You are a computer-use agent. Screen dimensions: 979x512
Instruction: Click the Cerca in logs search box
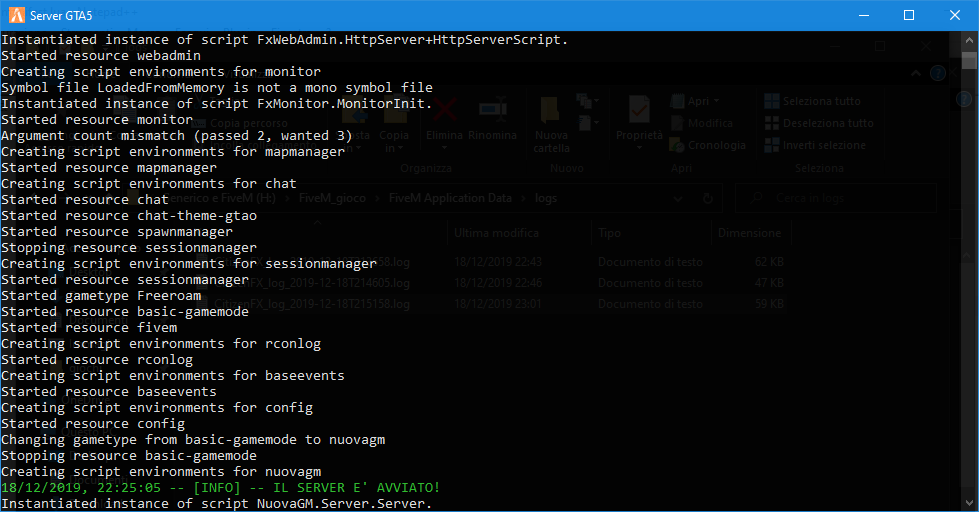click(x=836, y=198)
